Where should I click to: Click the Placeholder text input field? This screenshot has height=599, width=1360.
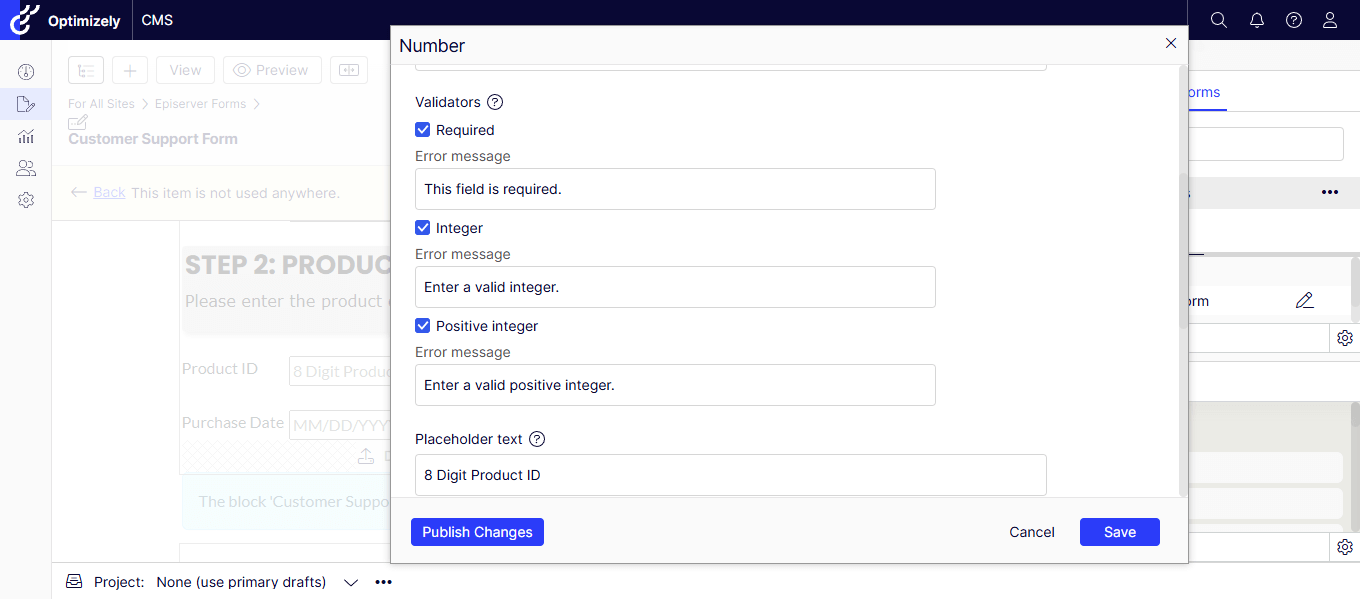tap(730, 475)
